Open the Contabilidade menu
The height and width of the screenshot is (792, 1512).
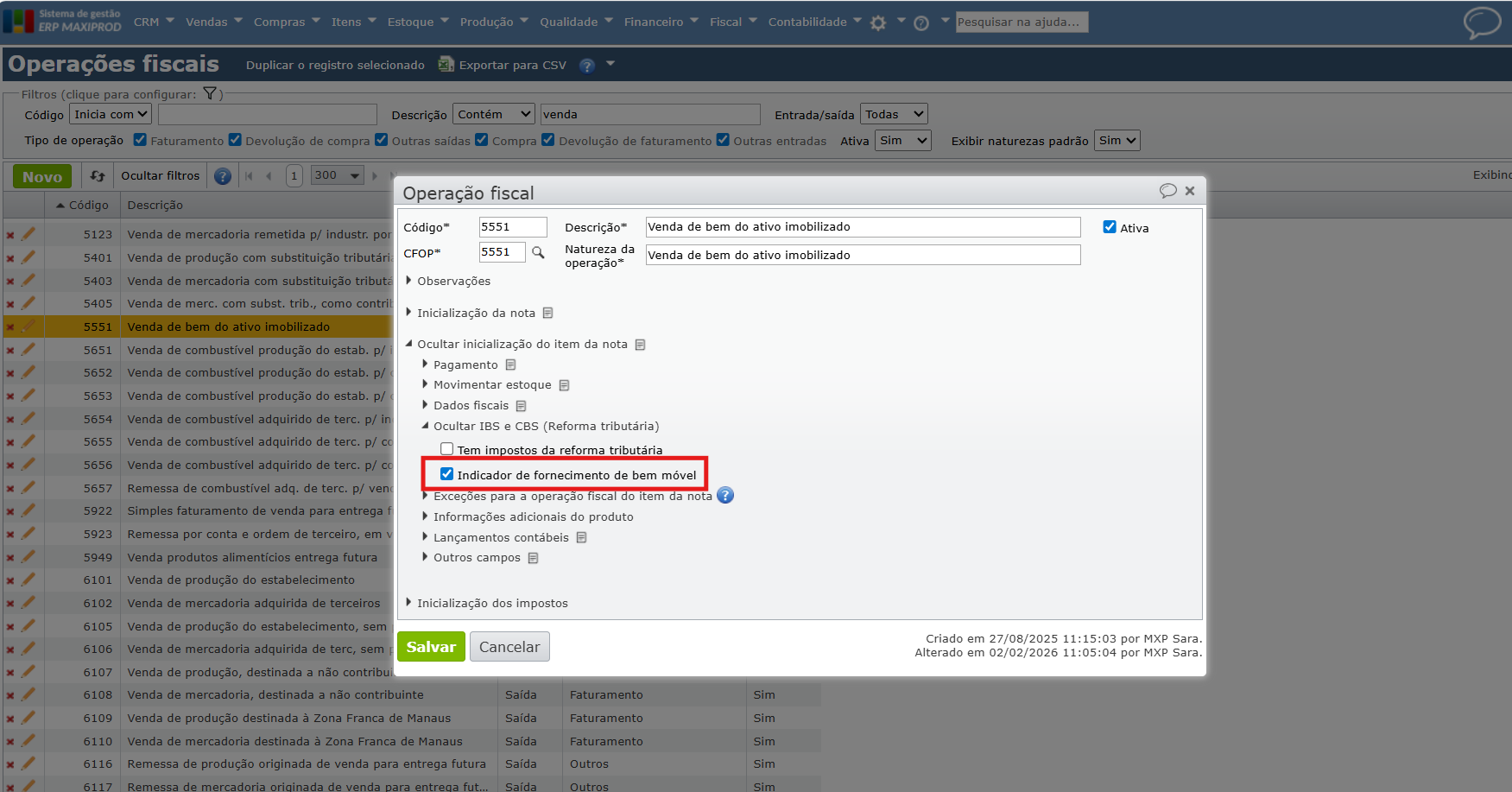814,22
